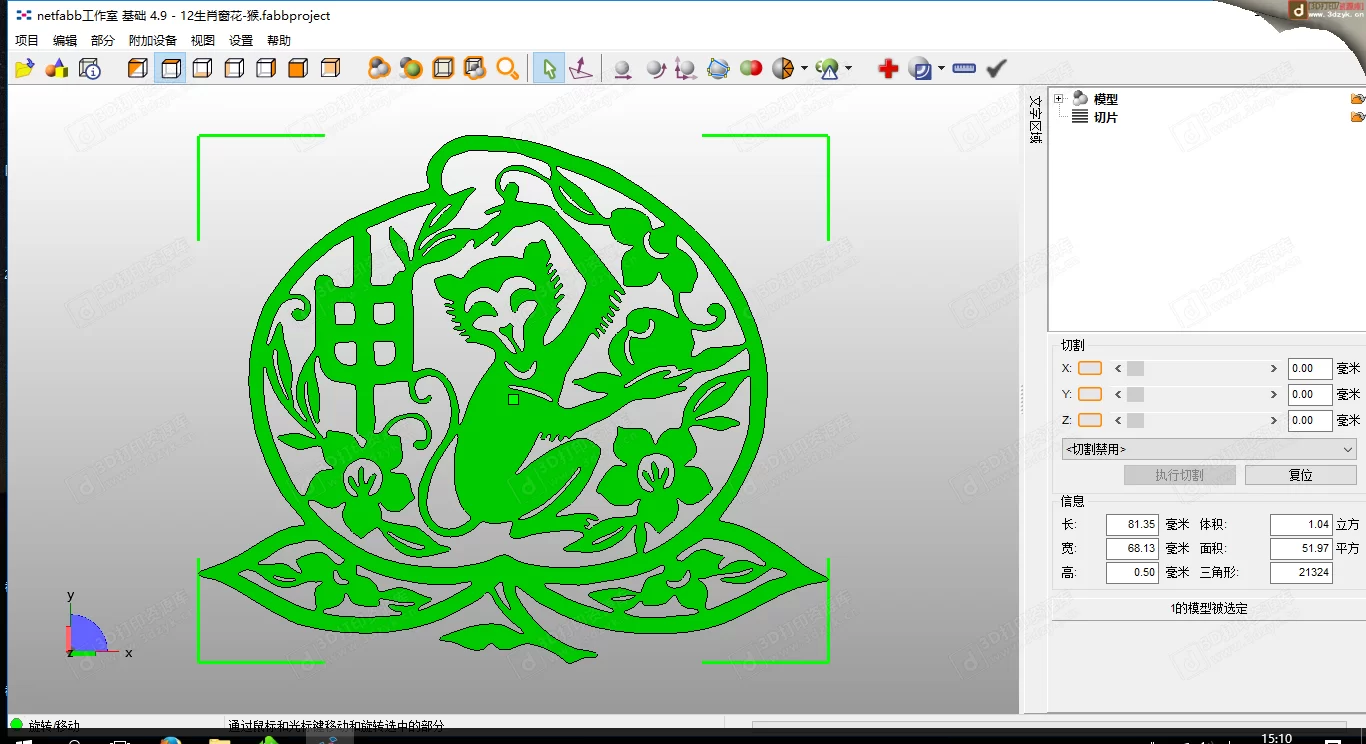Click the red cross repair icon
1366x744 pixels.
[888, 68]
